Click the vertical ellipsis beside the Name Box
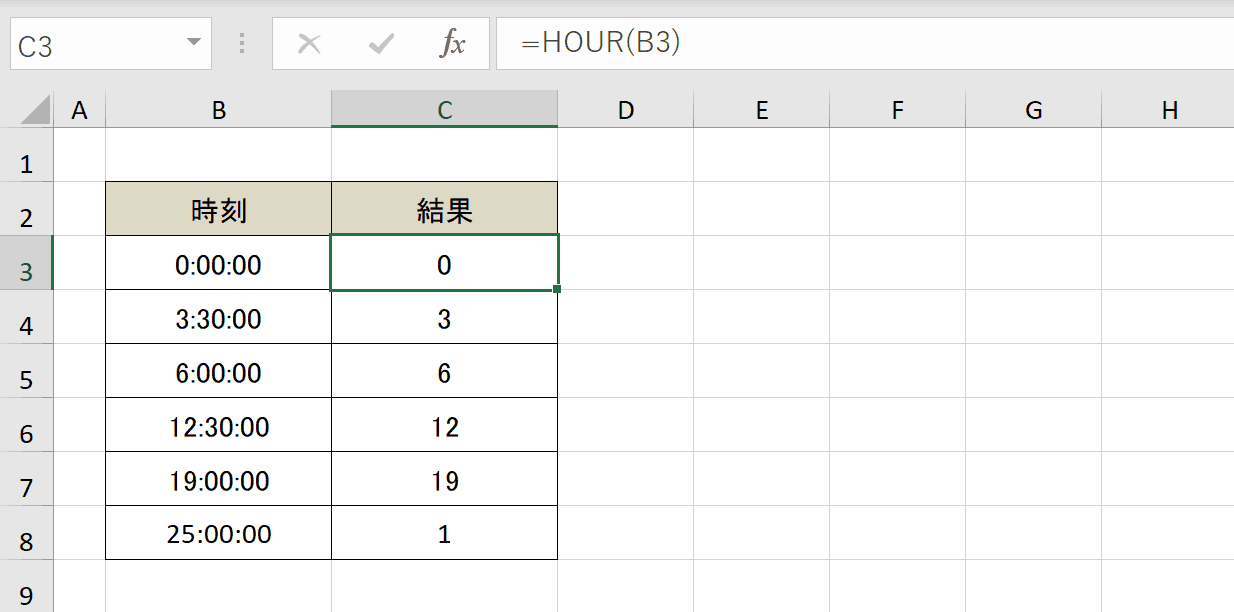The height and width of the screenshot is (612, 1234). (240, 43)
